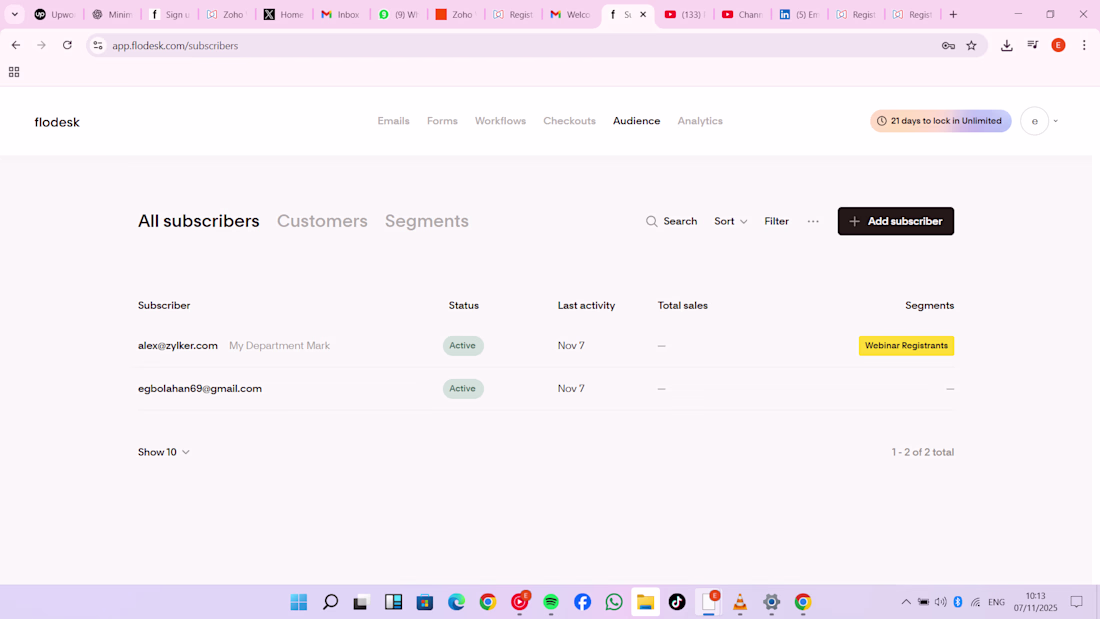Open Chrome three-dot menu
The image size is (1100, 619).
tap(1084, 46)
